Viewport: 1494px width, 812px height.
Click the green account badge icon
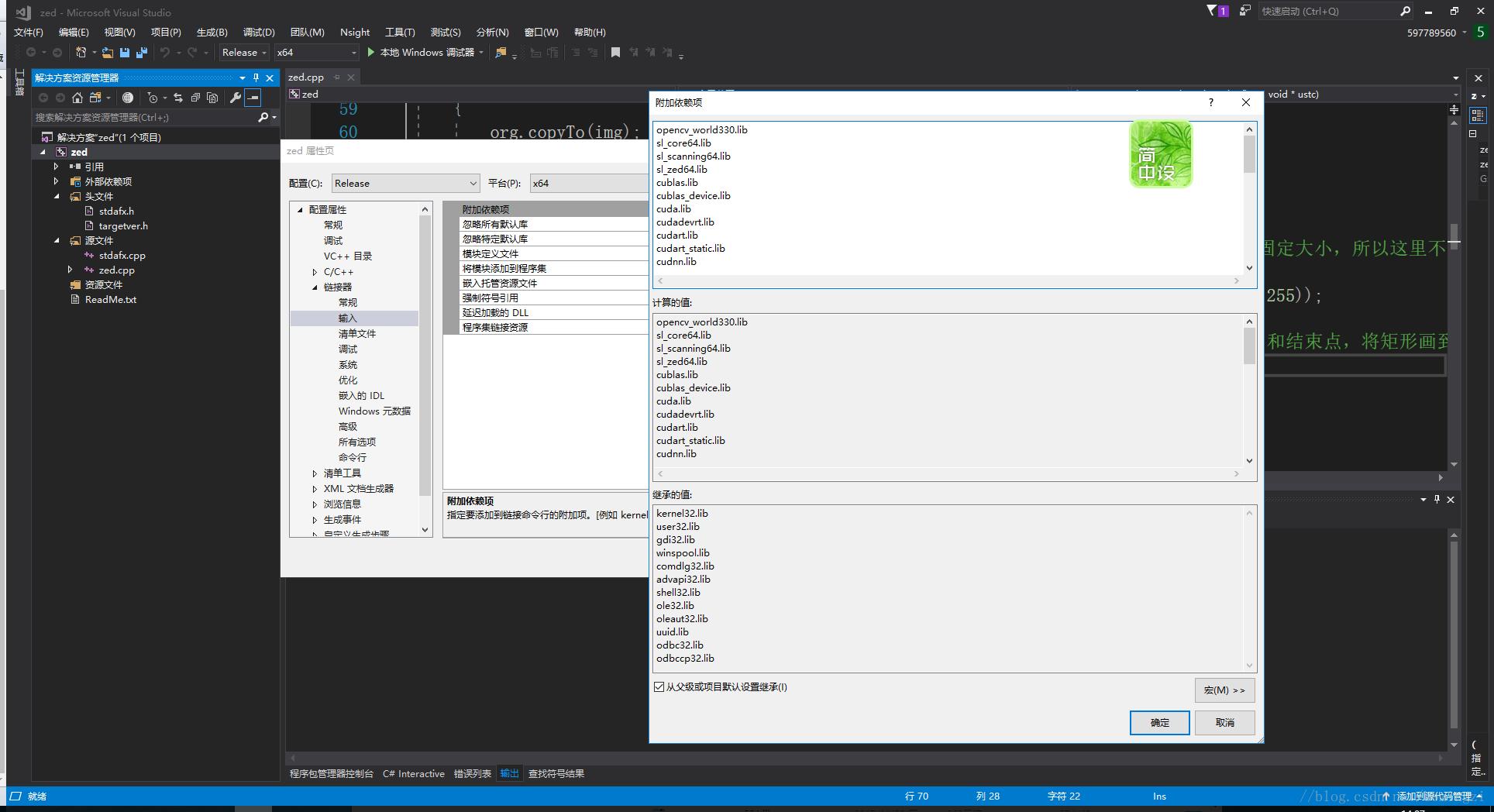(x=1480, y=33)
